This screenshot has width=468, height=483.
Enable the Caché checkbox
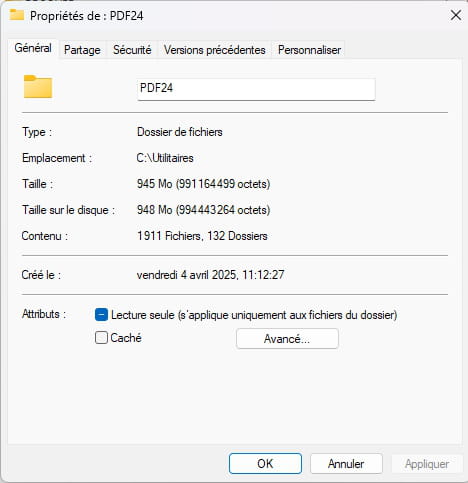(101, 338)
